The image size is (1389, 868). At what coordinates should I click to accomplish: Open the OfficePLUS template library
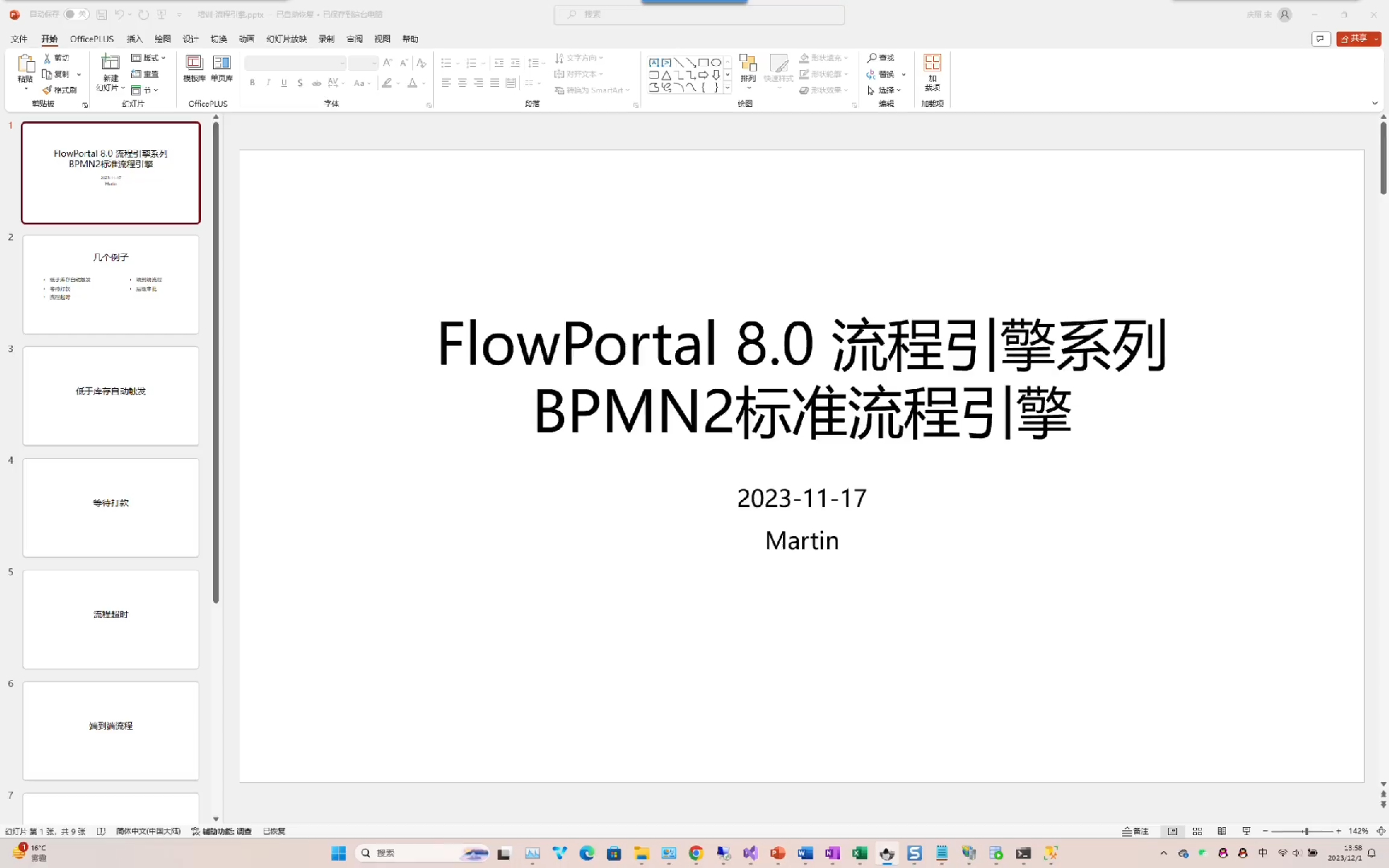click(194, 68)
